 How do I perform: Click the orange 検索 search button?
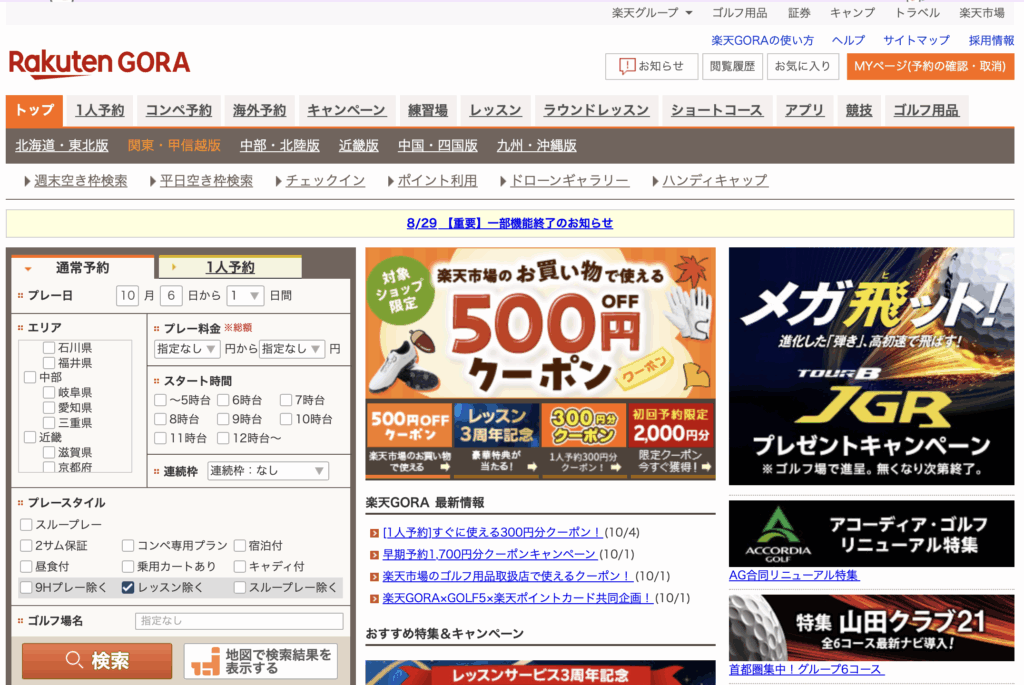coord(97,661)
